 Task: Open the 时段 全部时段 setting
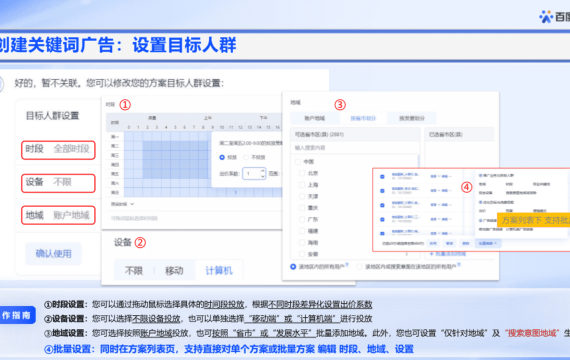click(58, 149)
